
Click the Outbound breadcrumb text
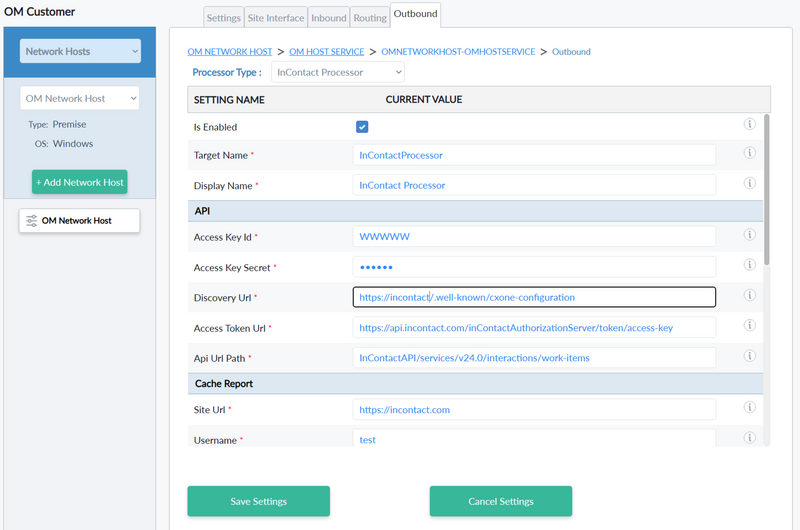tap(571, 52)
